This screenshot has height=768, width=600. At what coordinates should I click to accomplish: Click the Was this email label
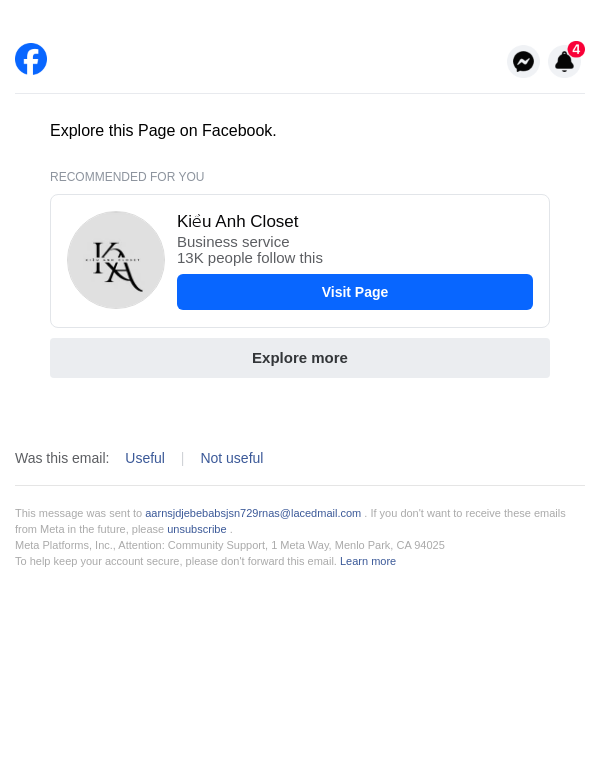point(62,458)
